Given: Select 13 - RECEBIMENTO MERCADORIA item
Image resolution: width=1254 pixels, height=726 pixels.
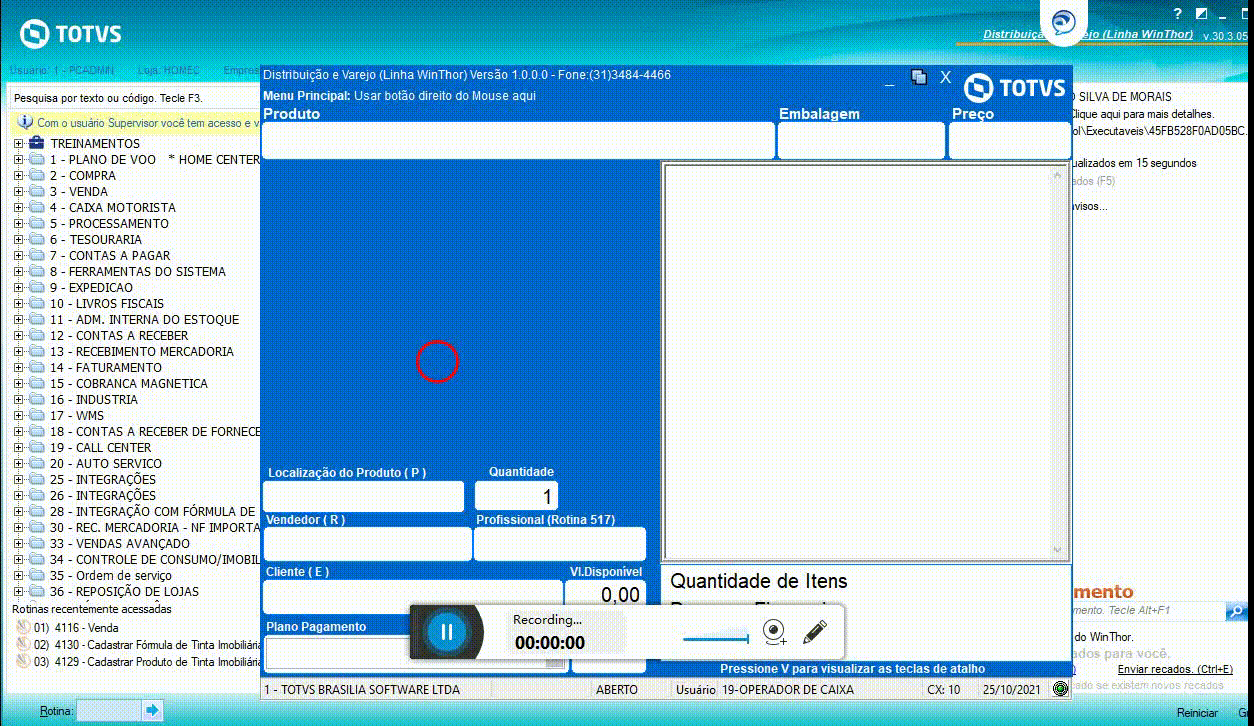Looking at the screenshot, I should point(142,351).
